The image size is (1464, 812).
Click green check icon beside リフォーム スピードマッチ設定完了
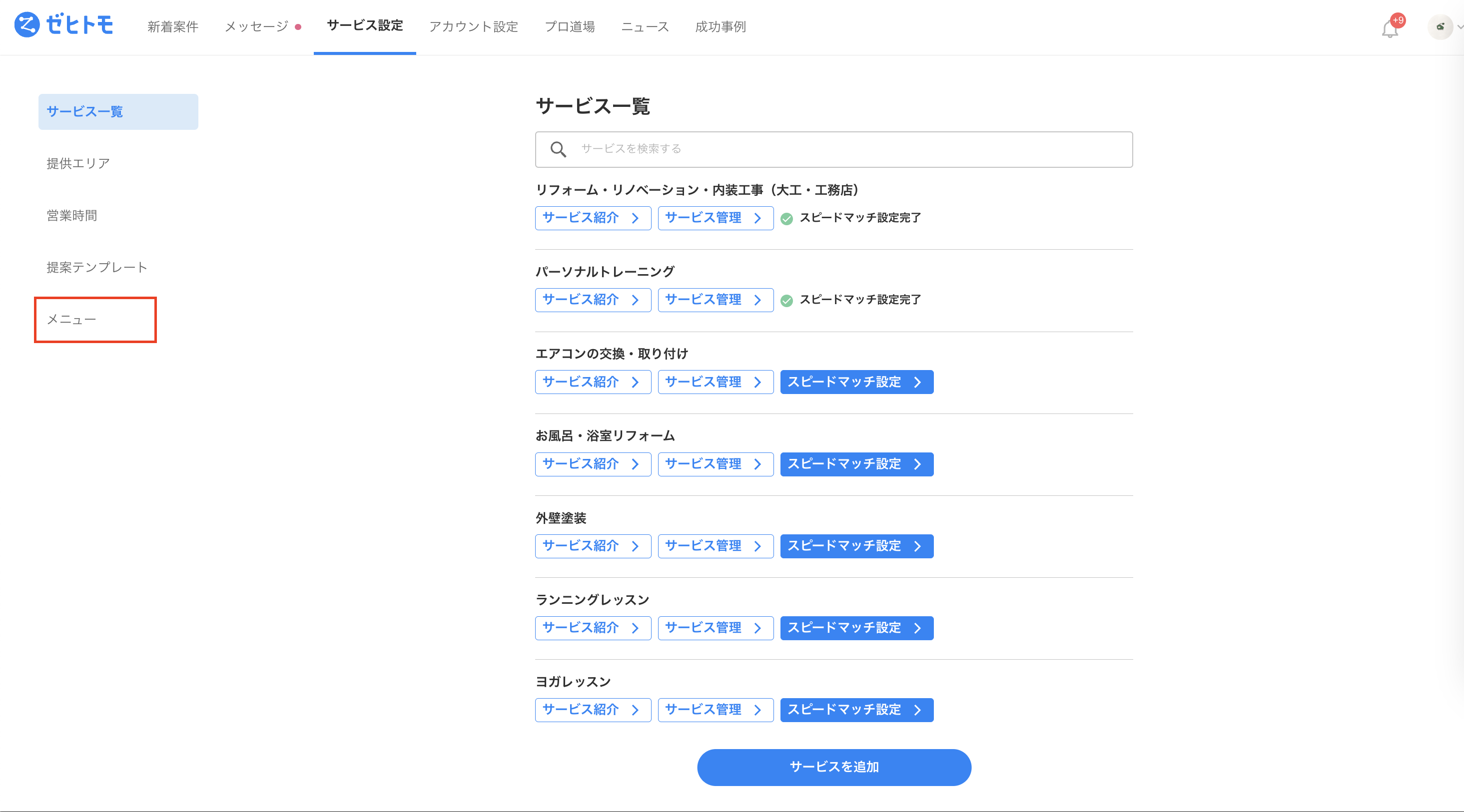pyautogui.click(x=786, y=219)
